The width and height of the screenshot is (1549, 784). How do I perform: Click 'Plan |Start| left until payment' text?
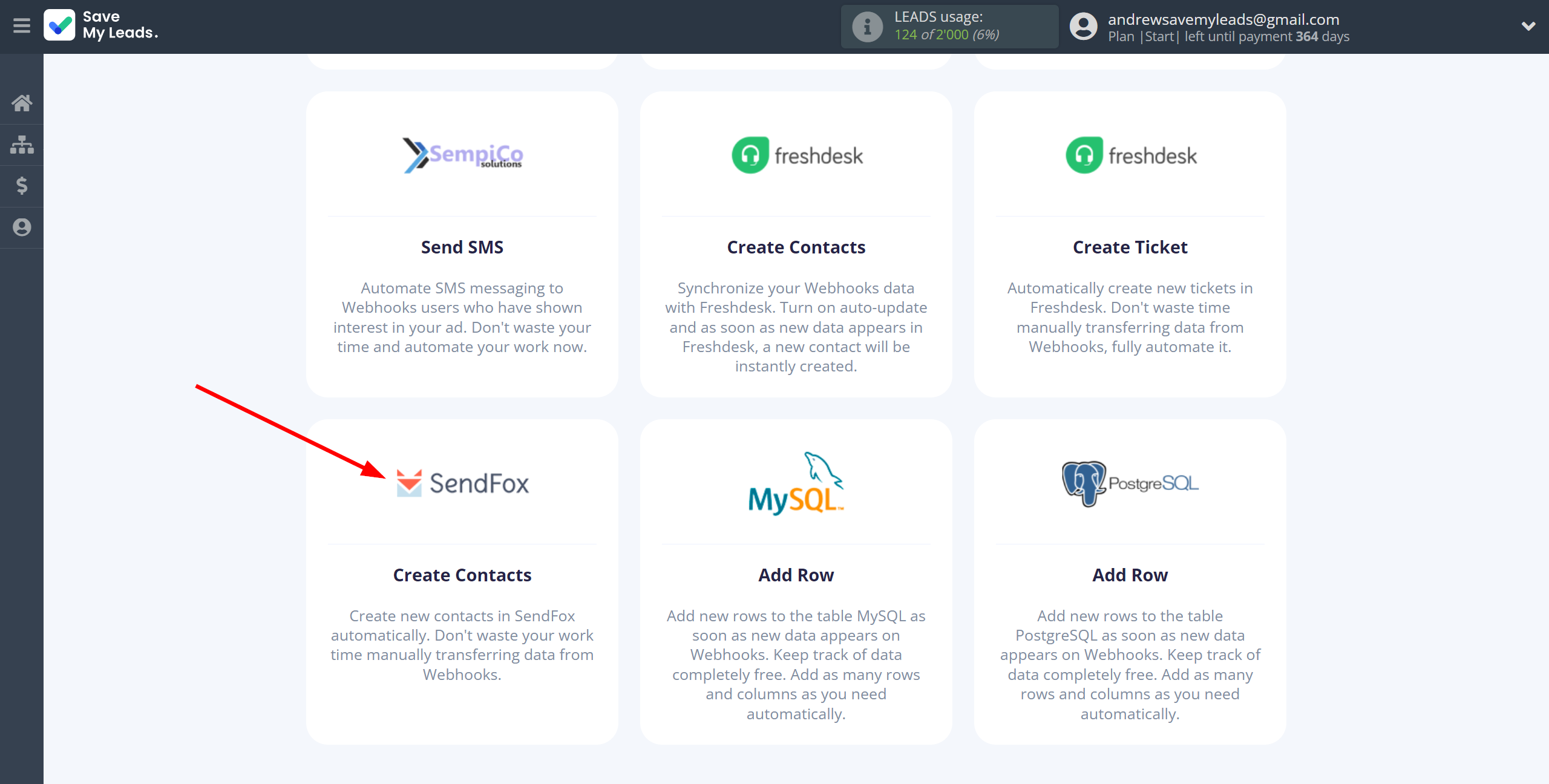(1228, 37)
